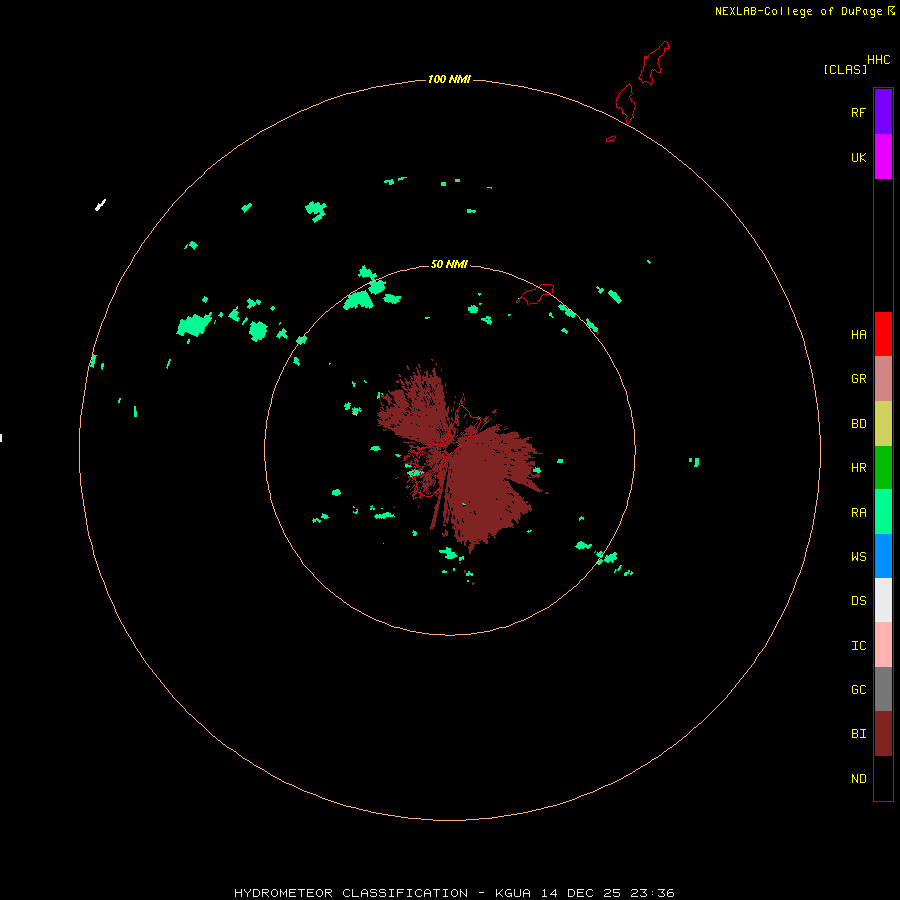Click the brown biological echo cluster at radar center
Image resolution: width=900 pixels, height=900 pixels.
[x=462, y=456]
